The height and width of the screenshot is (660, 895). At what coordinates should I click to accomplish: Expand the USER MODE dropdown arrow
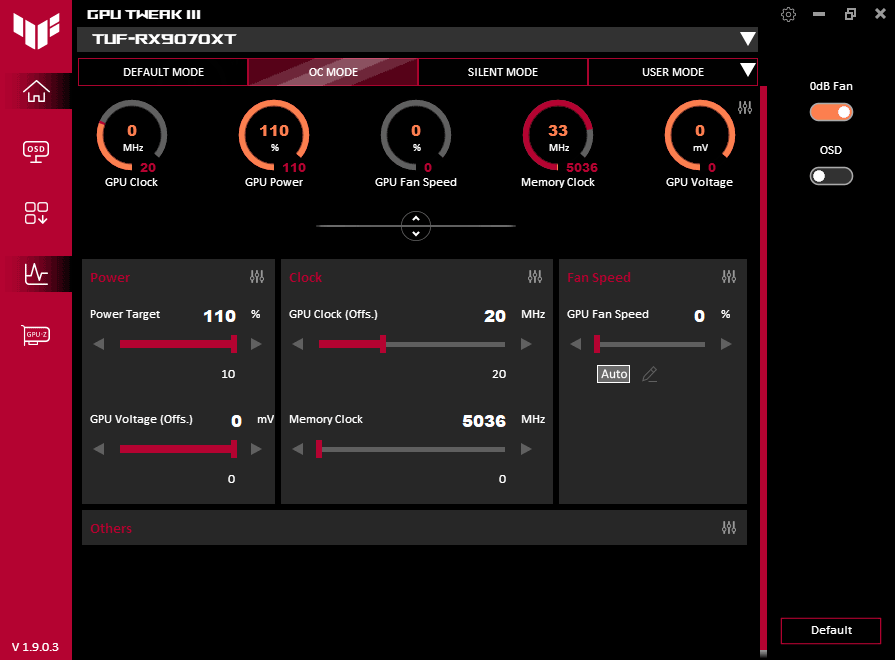pyautogui.click(x=746, y=71)
